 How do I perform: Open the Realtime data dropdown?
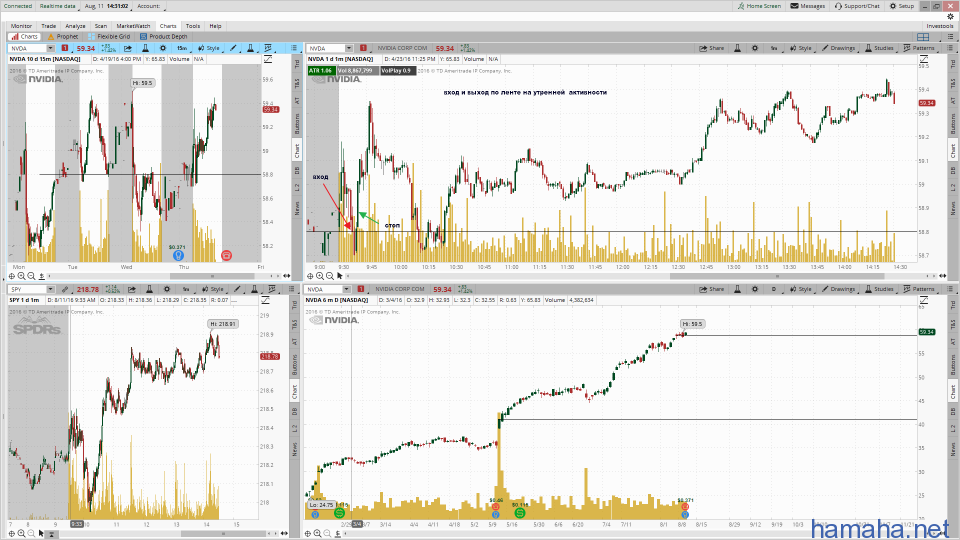(58, 6)
